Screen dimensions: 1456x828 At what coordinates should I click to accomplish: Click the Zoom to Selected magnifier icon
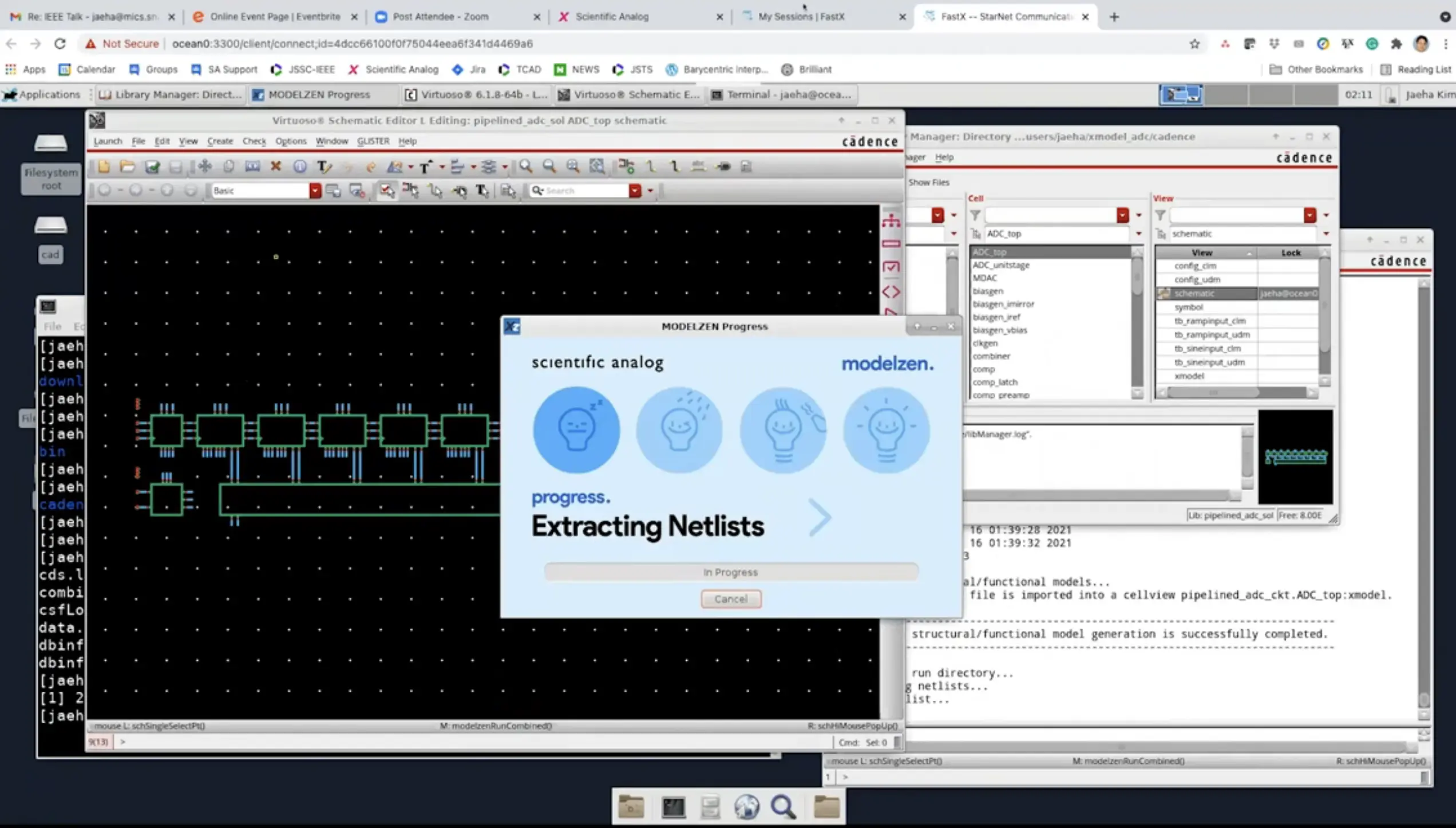click(572, 166)
